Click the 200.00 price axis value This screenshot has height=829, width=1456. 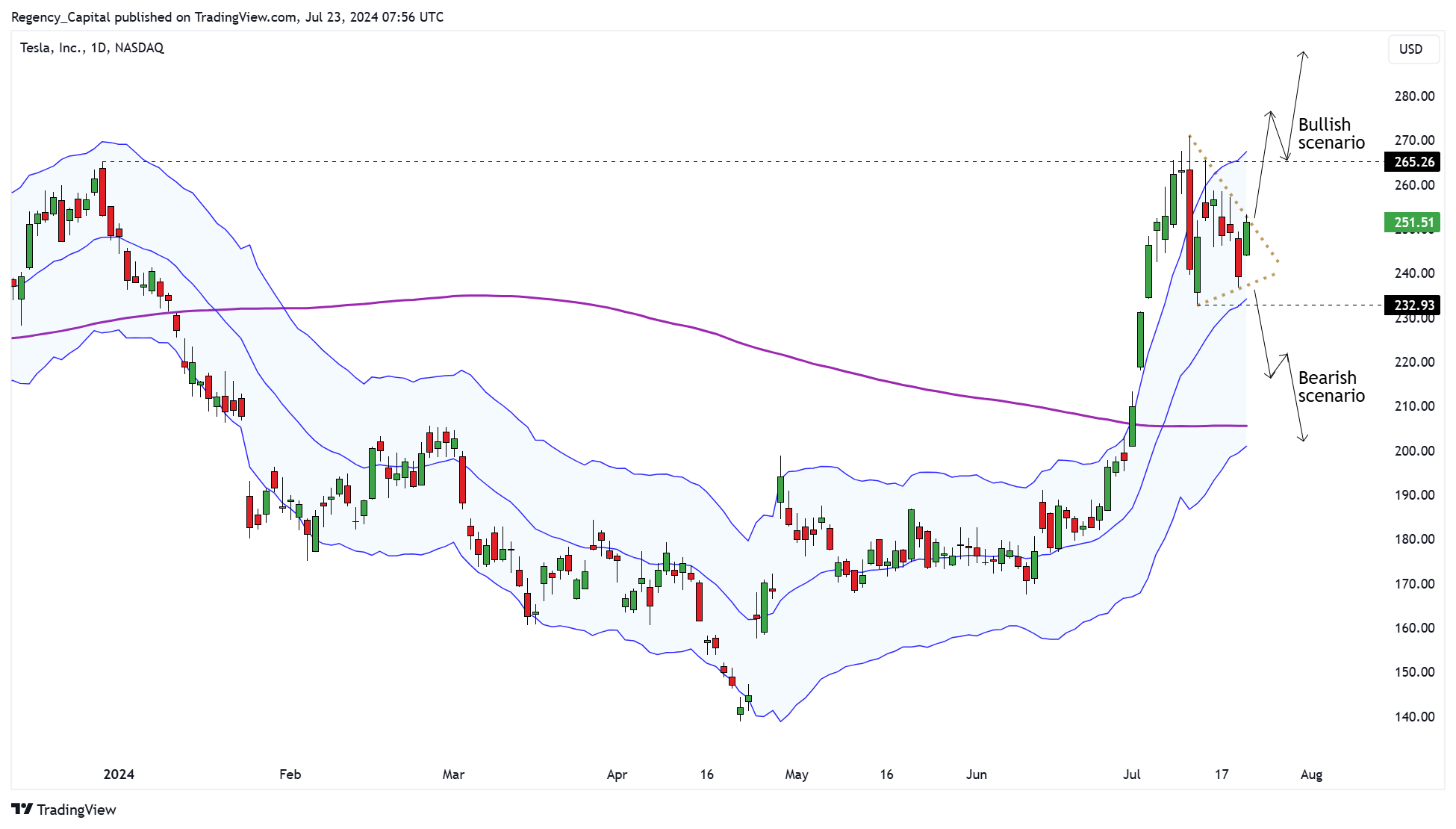(x=1414, y=451)
